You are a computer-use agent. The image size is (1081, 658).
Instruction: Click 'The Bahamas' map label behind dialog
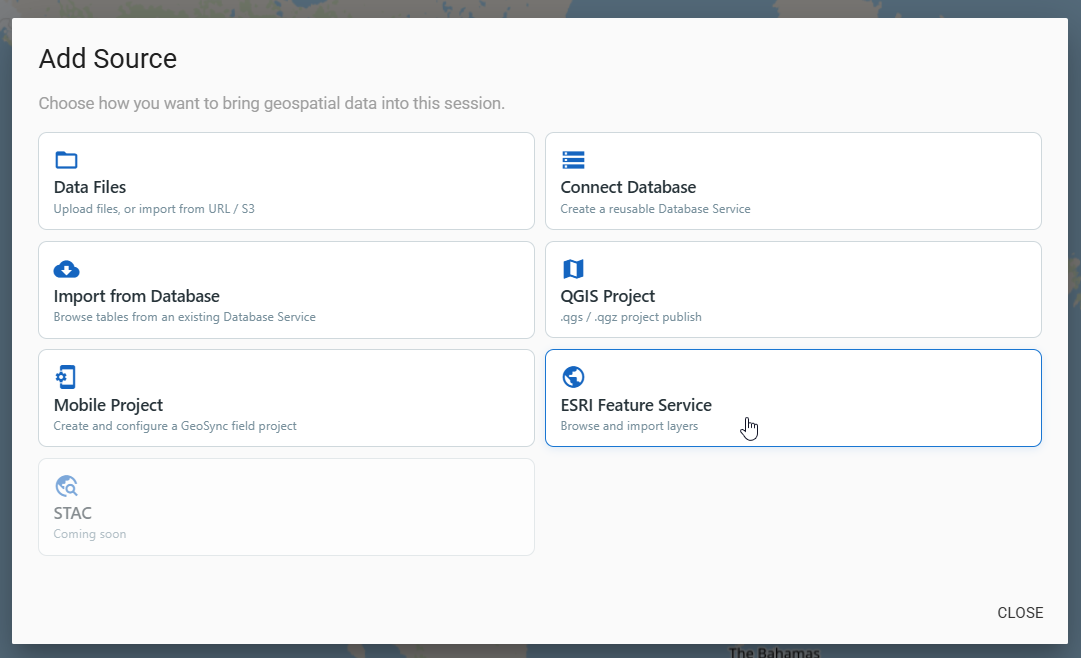click(774, 652)
